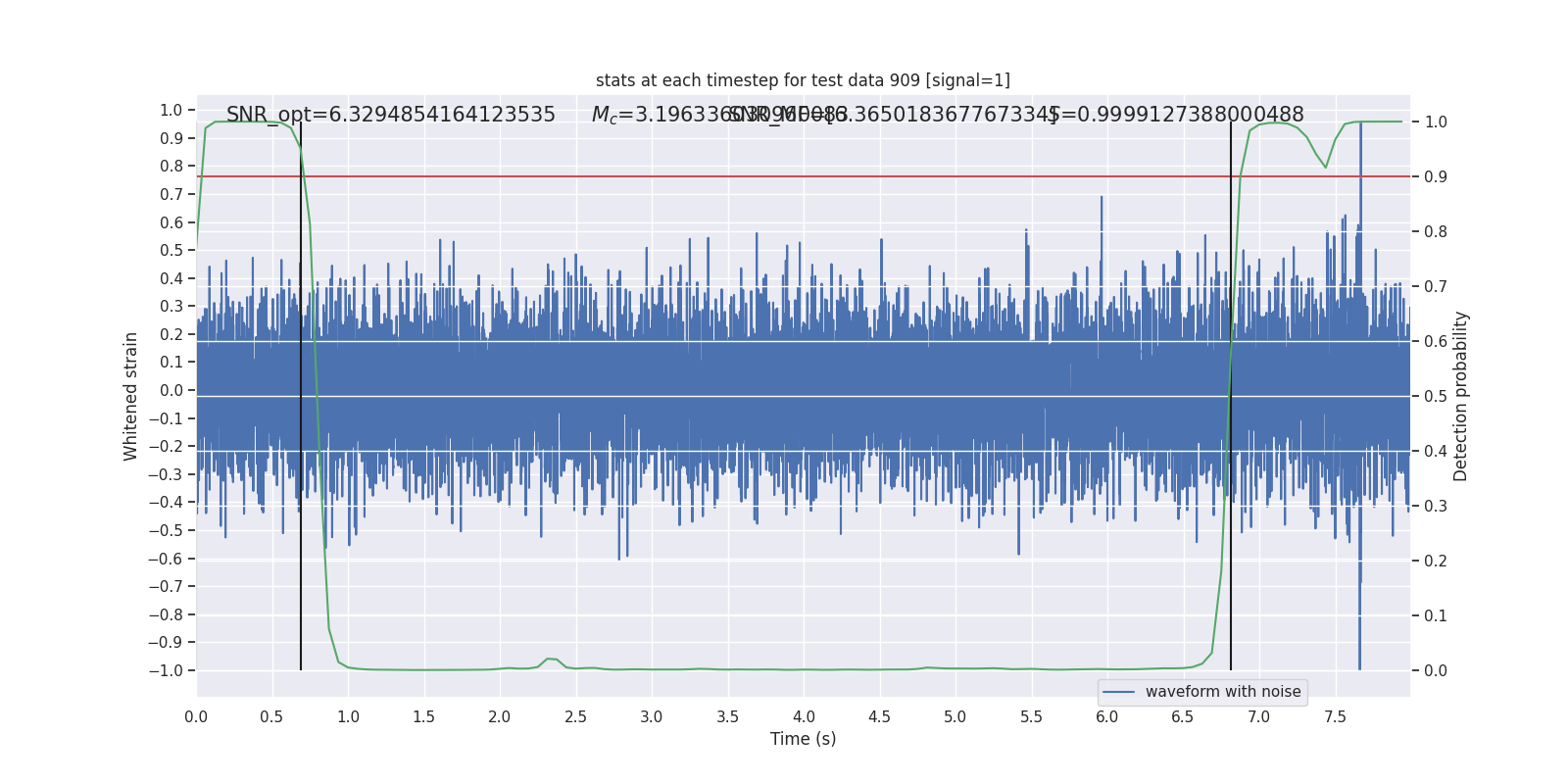Click the left axis tick label −0.5
The image size is (1568, 784).
pos(166,530)
